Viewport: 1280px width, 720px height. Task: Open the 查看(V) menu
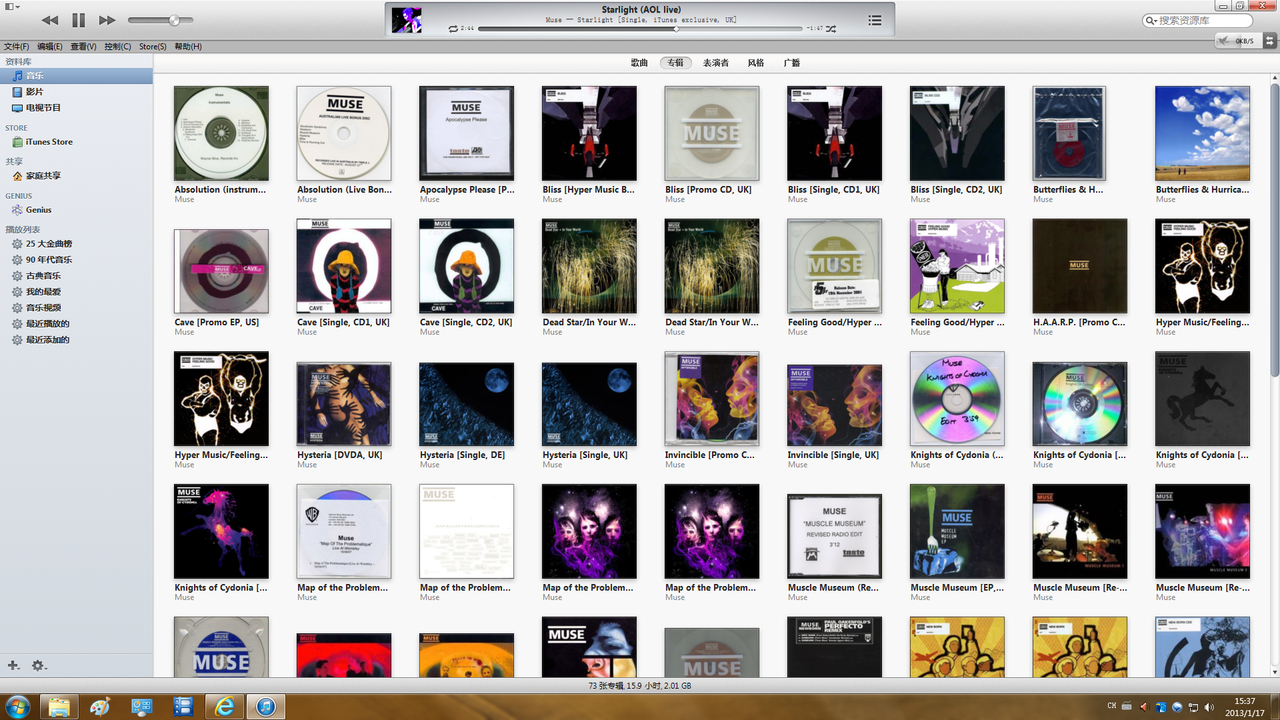coord(84,47)
